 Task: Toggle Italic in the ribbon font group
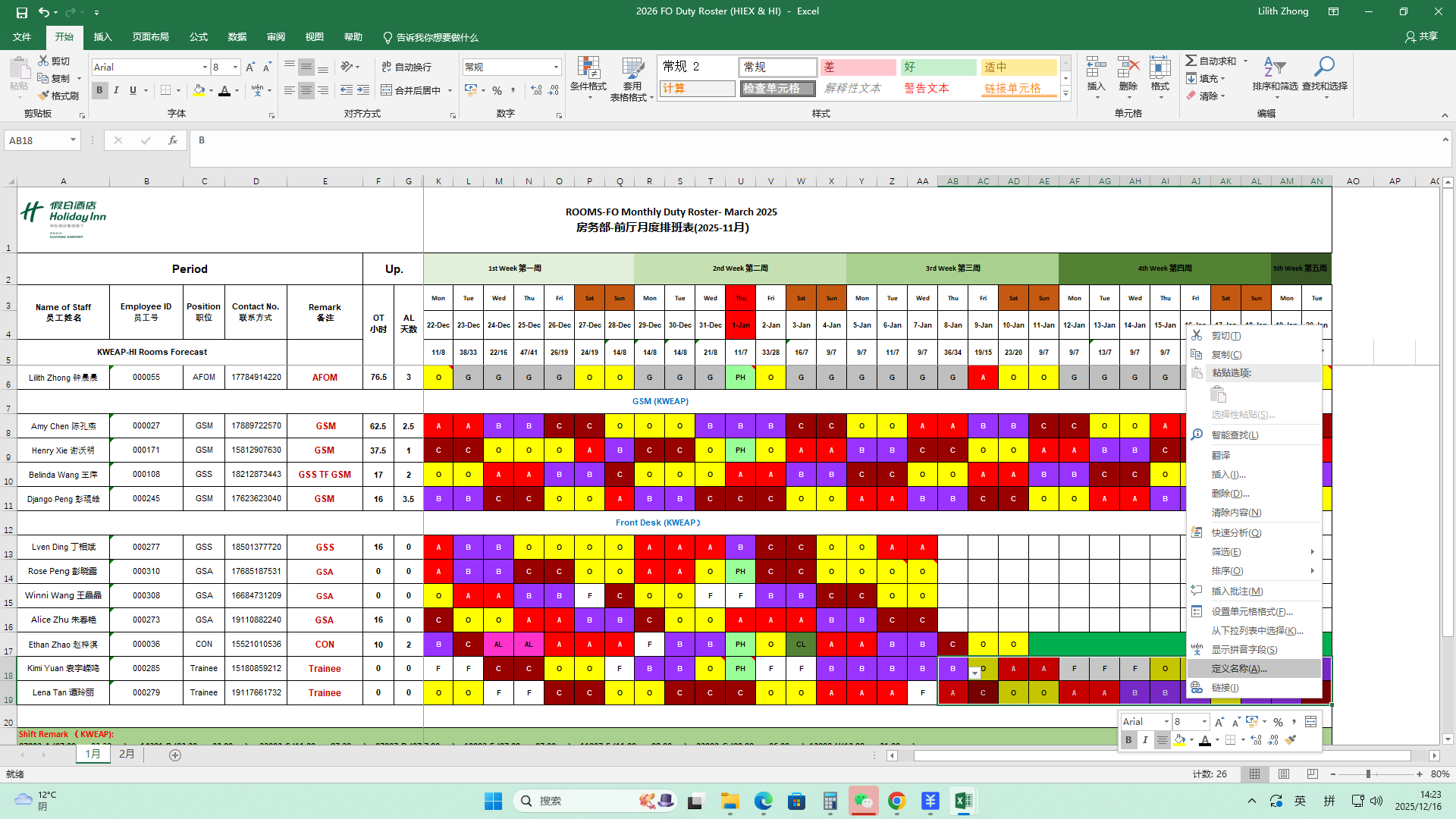click(116, 90)
